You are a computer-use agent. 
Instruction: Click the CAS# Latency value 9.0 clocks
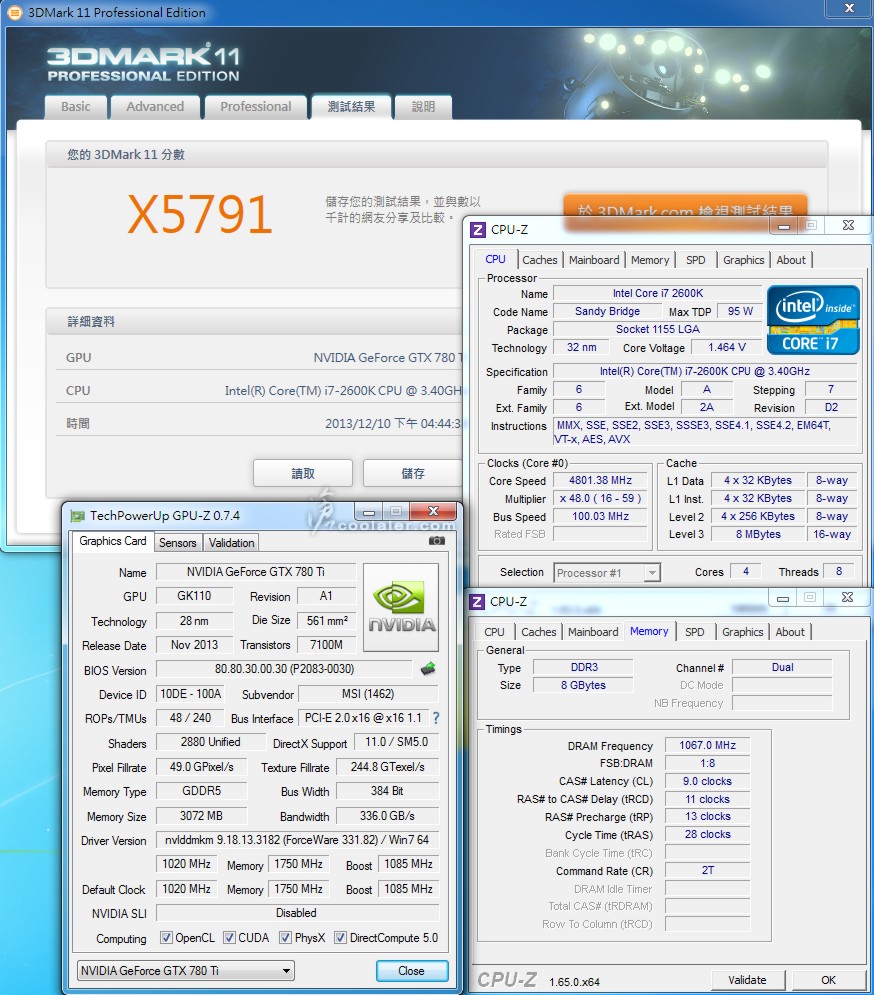tap(708, 781)
